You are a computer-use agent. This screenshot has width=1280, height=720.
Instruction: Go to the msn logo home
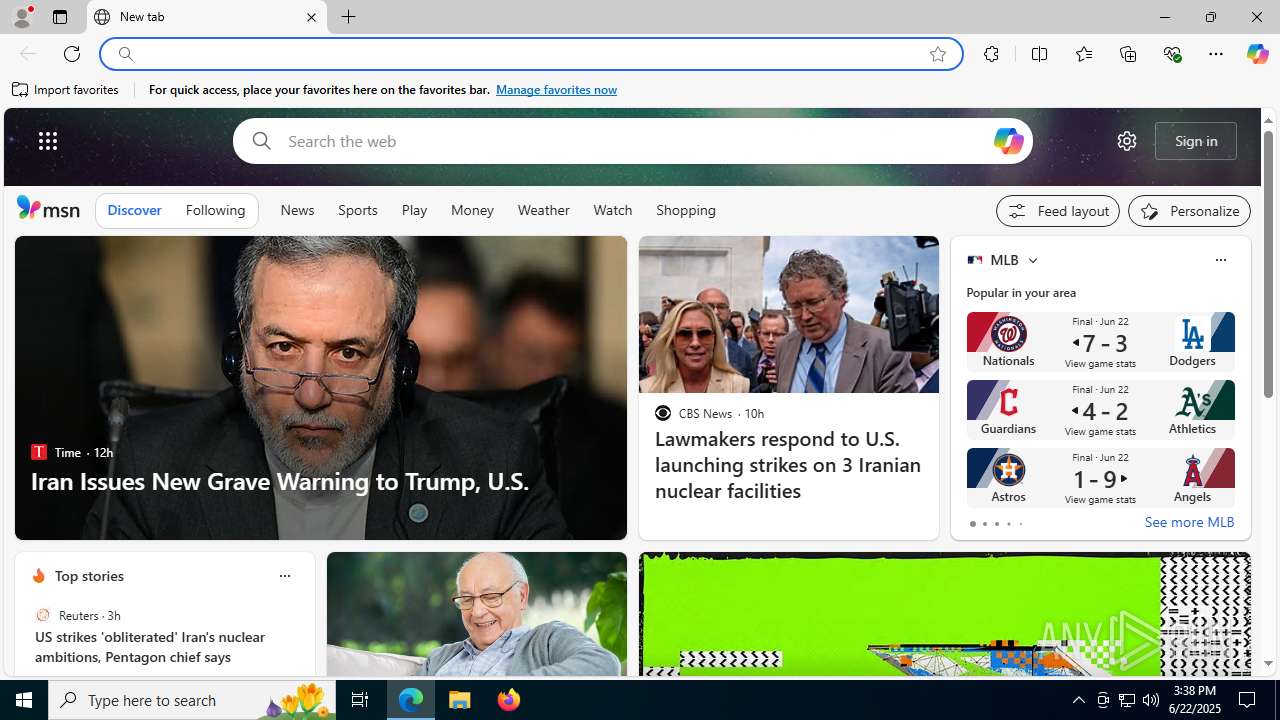(x=48, y=208)
